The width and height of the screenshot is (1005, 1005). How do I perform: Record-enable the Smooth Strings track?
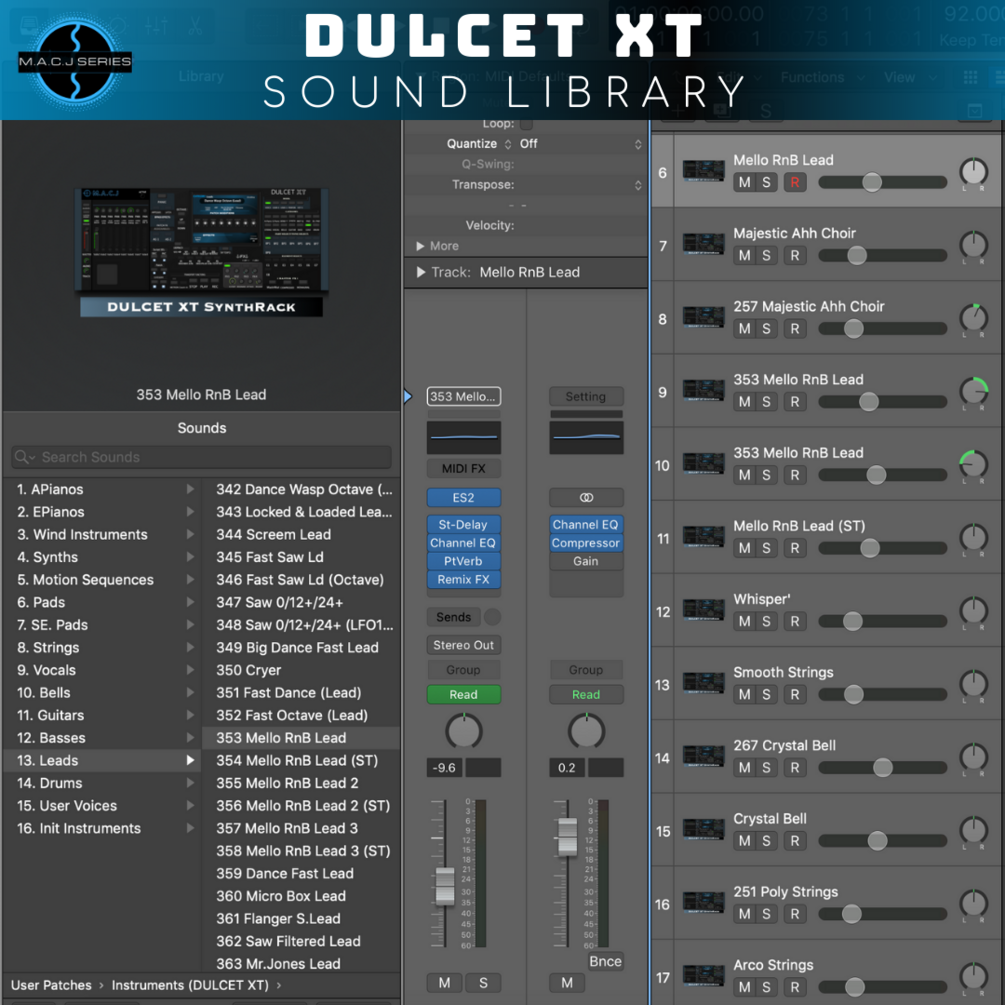pyautogui.click(x=795, y=694)
